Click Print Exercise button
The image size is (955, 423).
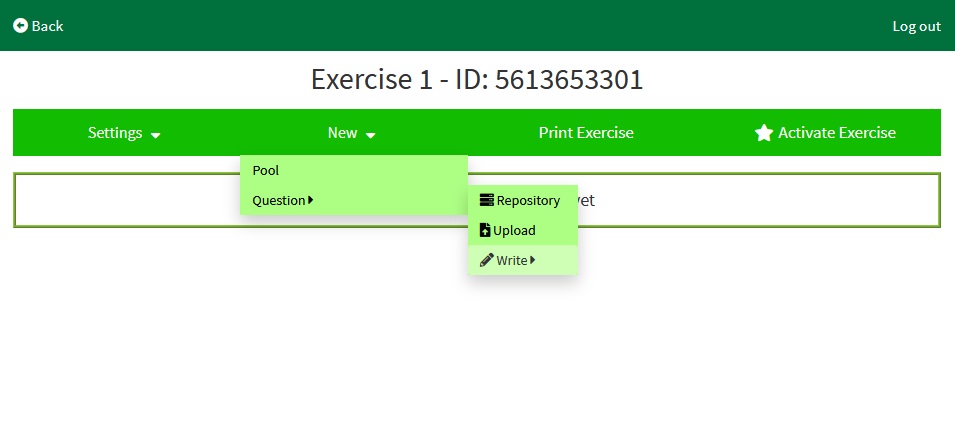586,133
